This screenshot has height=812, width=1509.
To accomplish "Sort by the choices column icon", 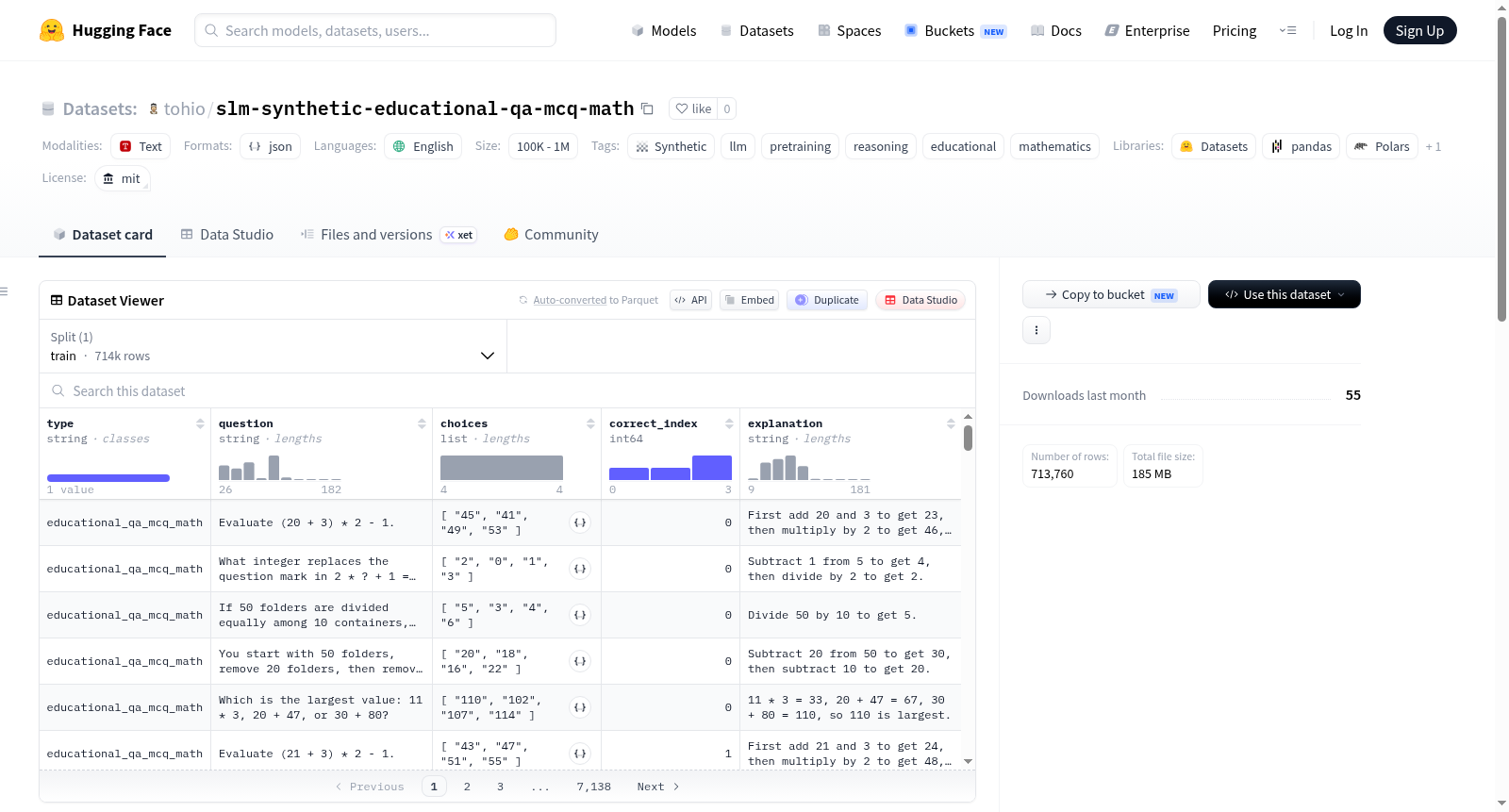I will 590,423.
